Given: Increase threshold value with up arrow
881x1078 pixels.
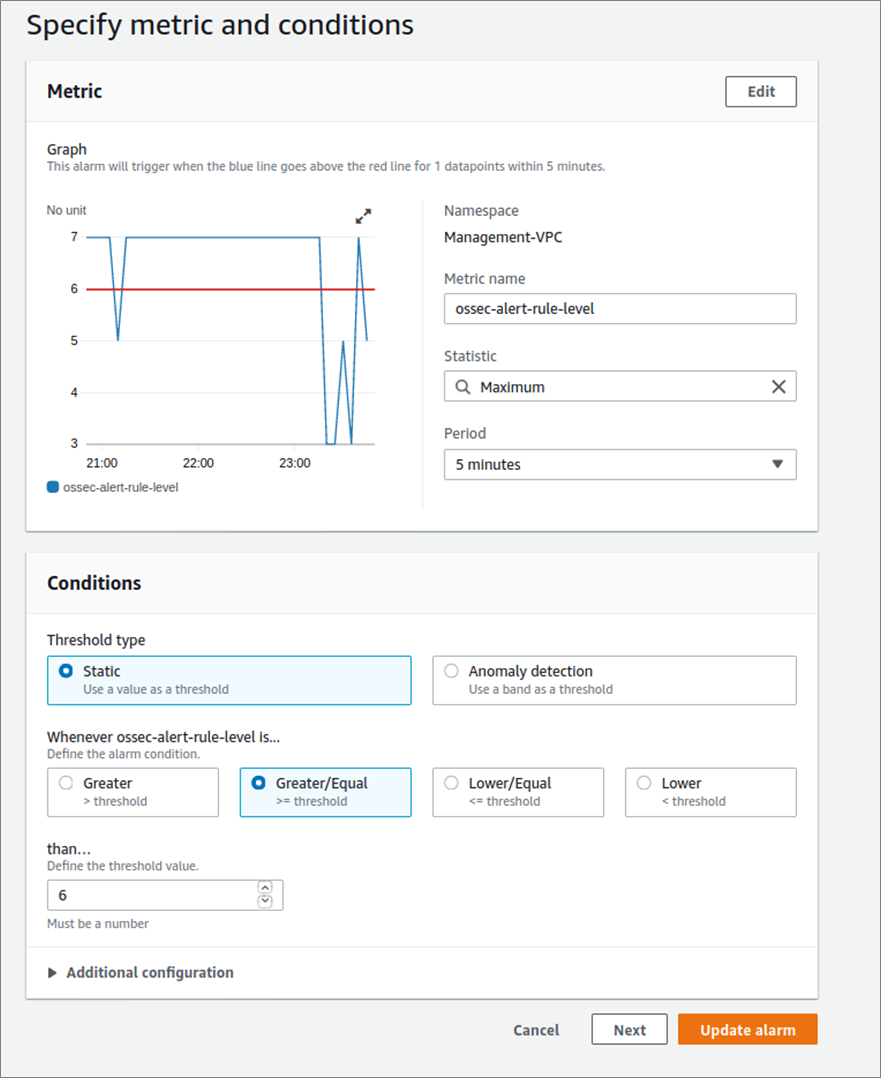Looking at the screenshot, I should (x=265, y=888).
